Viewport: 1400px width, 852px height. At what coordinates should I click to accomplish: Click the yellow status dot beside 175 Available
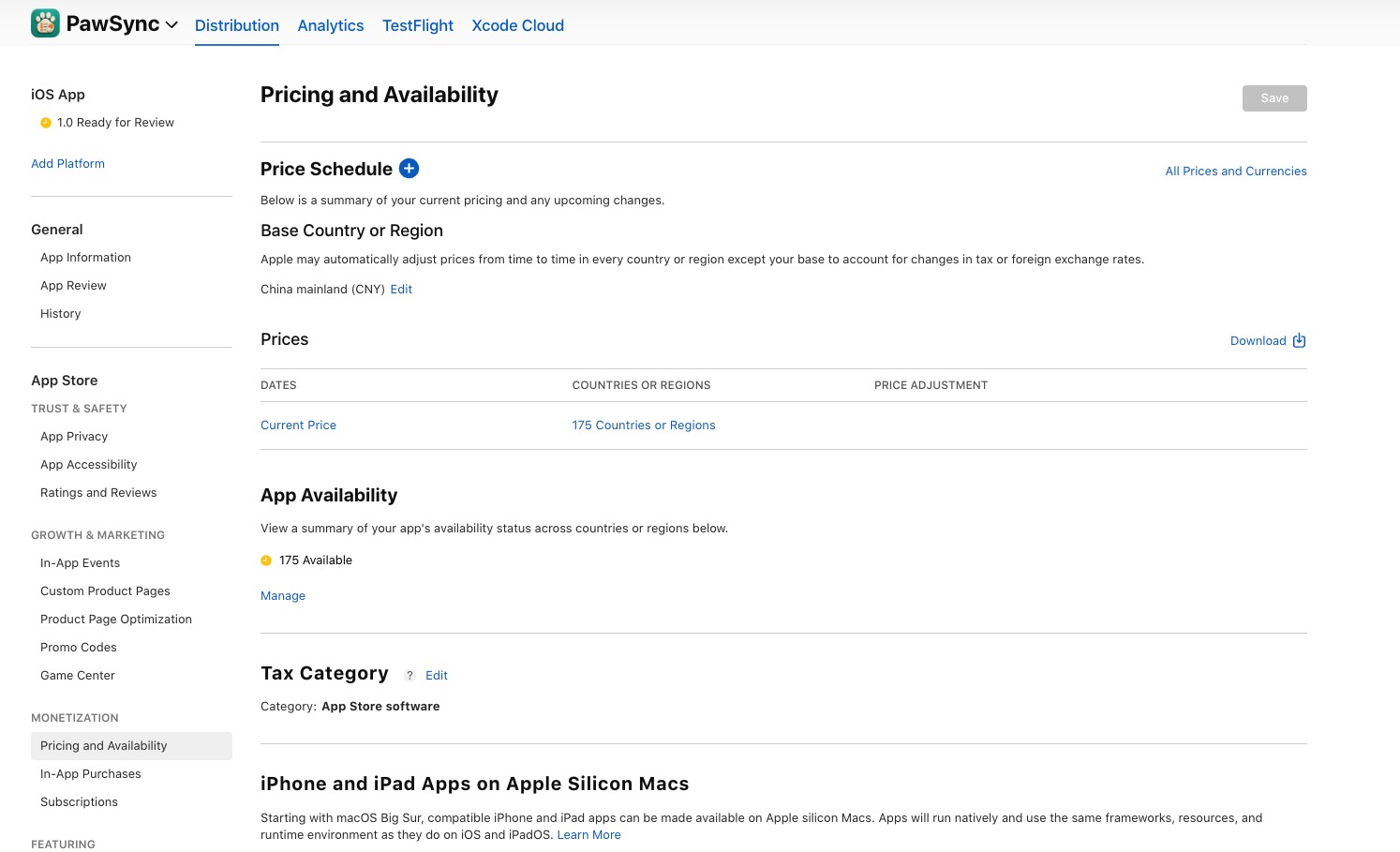[x=266, y=561]
